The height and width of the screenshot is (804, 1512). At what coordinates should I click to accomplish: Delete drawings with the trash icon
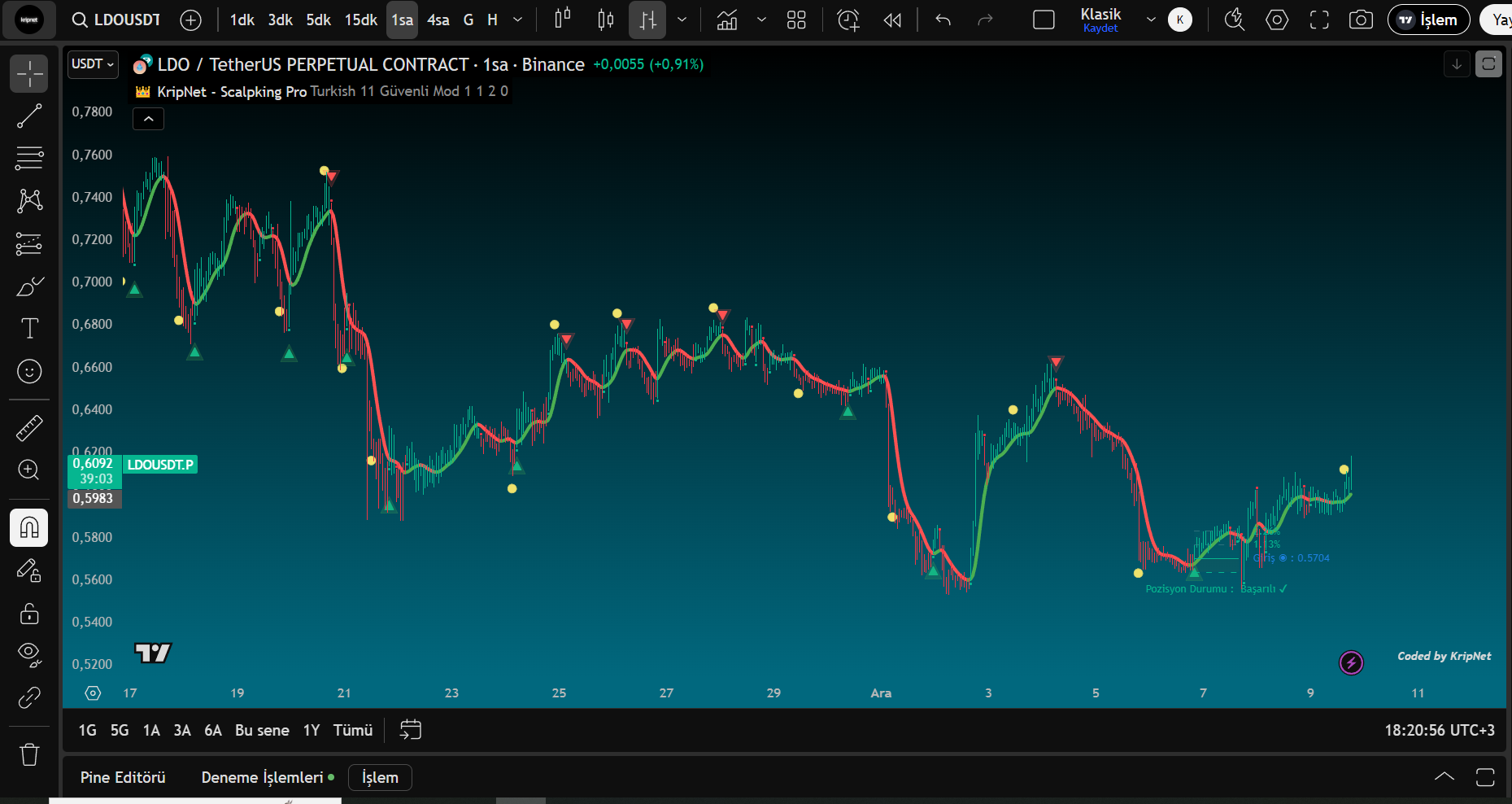click(29, 754)
